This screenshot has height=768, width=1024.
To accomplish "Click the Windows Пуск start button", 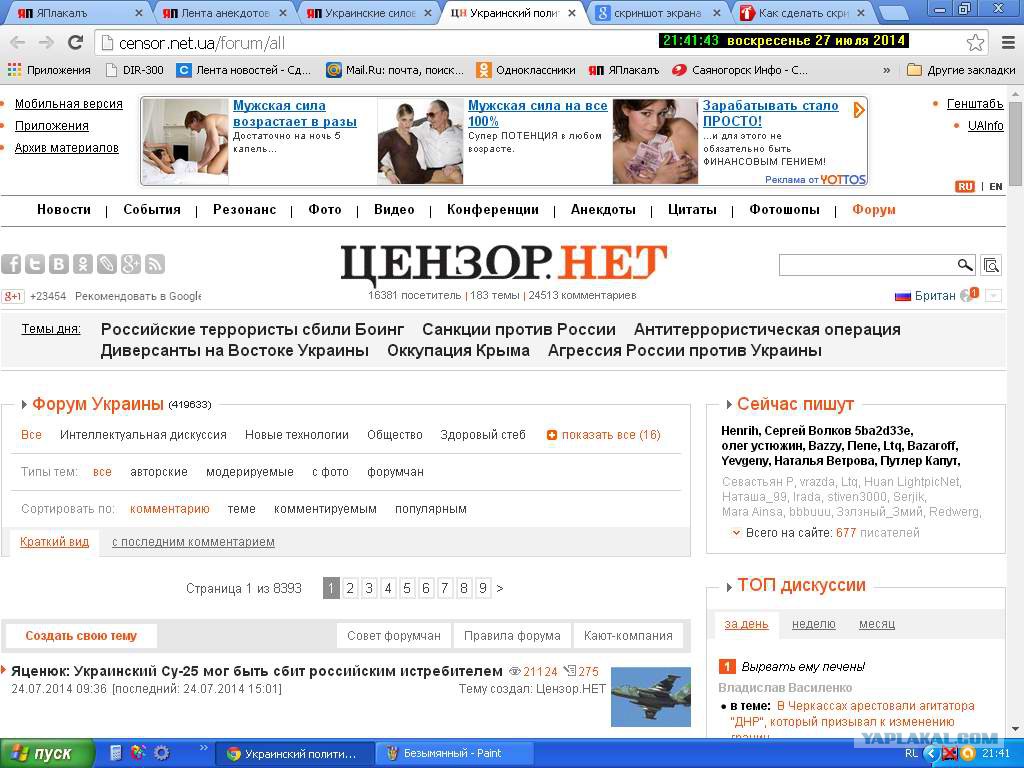I will [46, 753].
